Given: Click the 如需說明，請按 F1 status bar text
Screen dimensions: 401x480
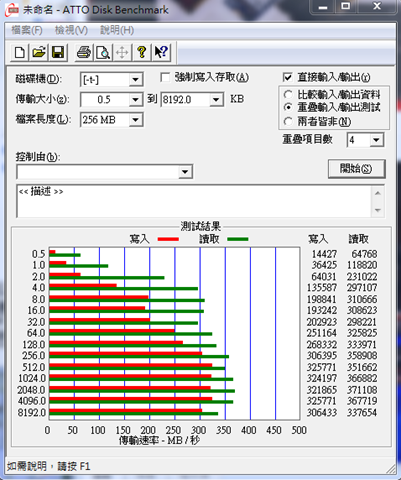Looking at the screenshot, I should point(48,466).
